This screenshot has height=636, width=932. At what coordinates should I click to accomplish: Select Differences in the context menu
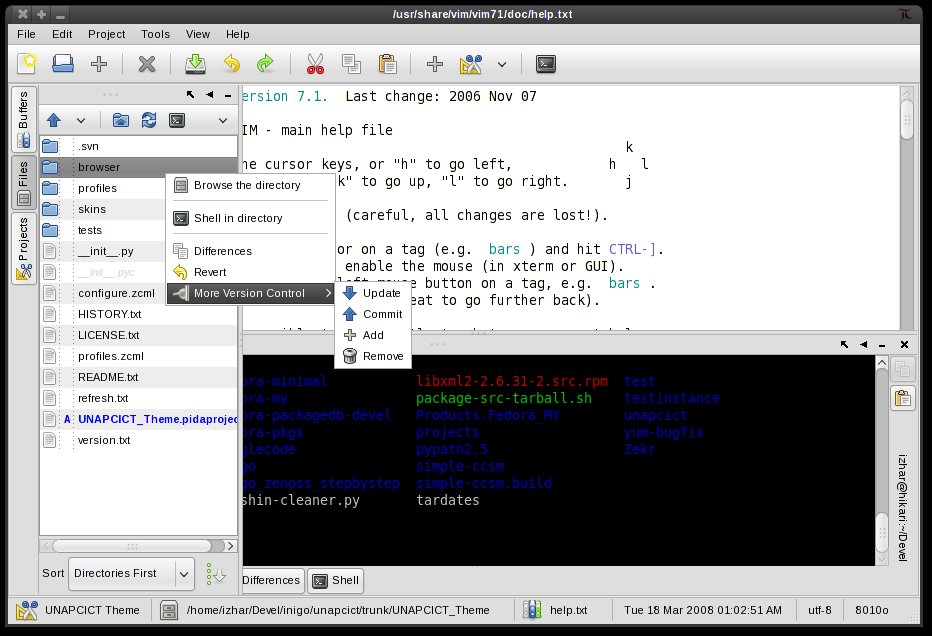tap(250, 251)
